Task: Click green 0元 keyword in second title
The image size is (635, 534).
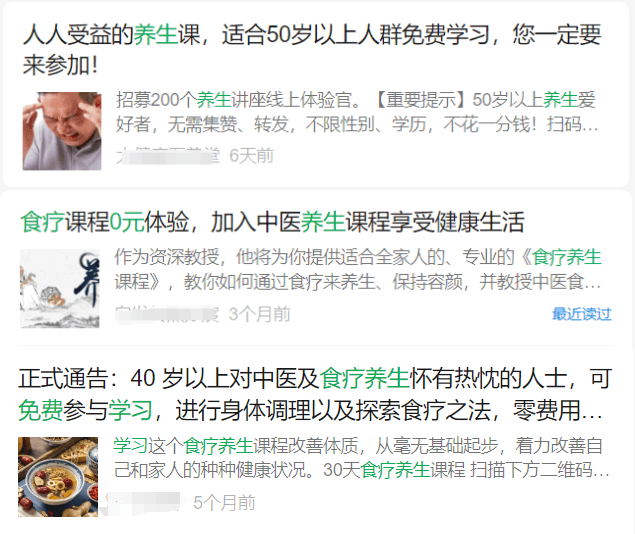Action: (127, 222)
